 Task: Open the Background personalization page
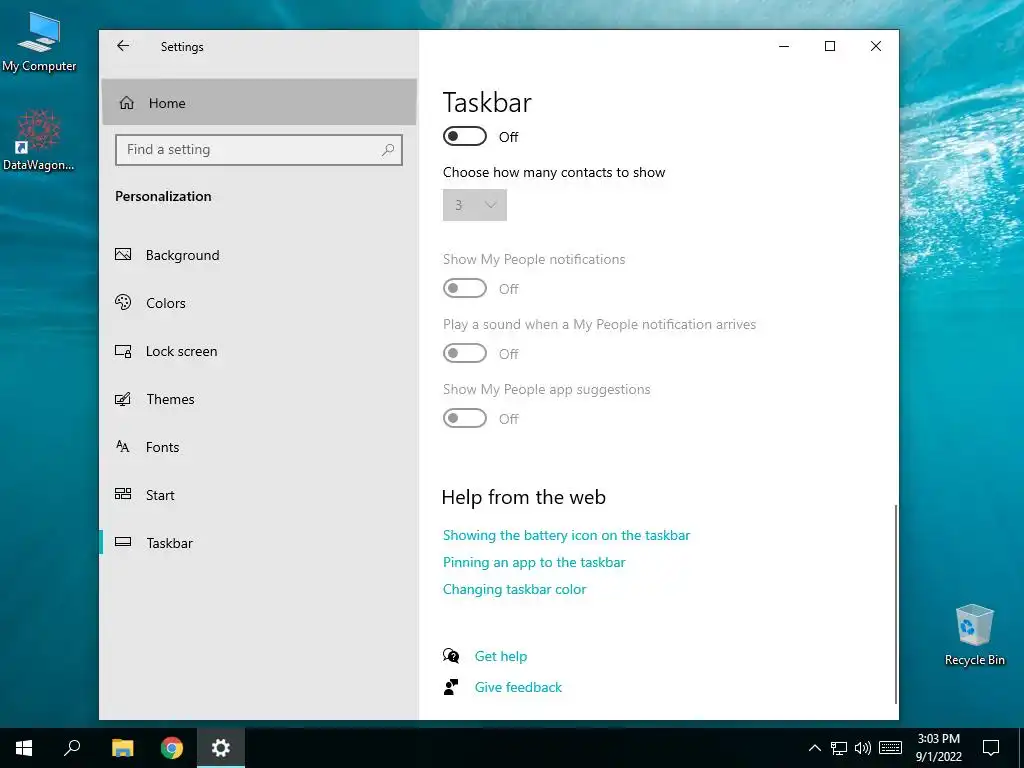tap(259, 255)
